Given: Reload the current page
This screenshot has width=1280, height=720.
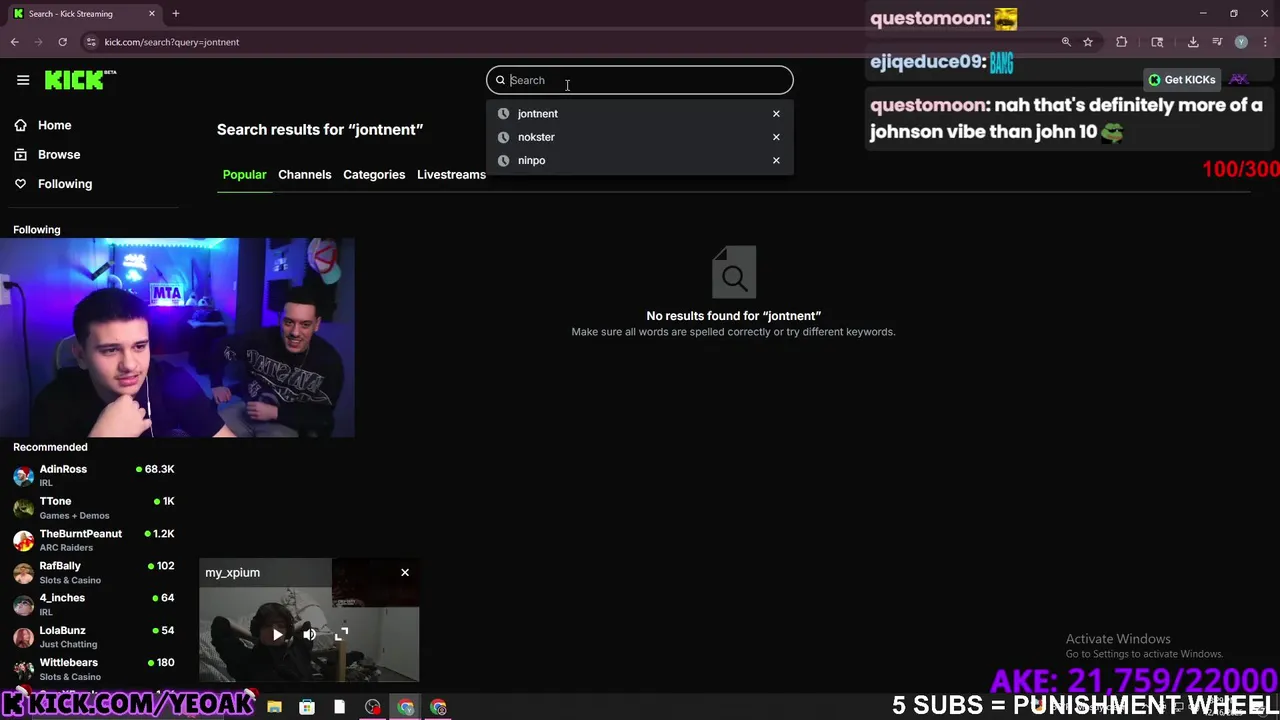Looking at the screenshot, I should point(62,42).
